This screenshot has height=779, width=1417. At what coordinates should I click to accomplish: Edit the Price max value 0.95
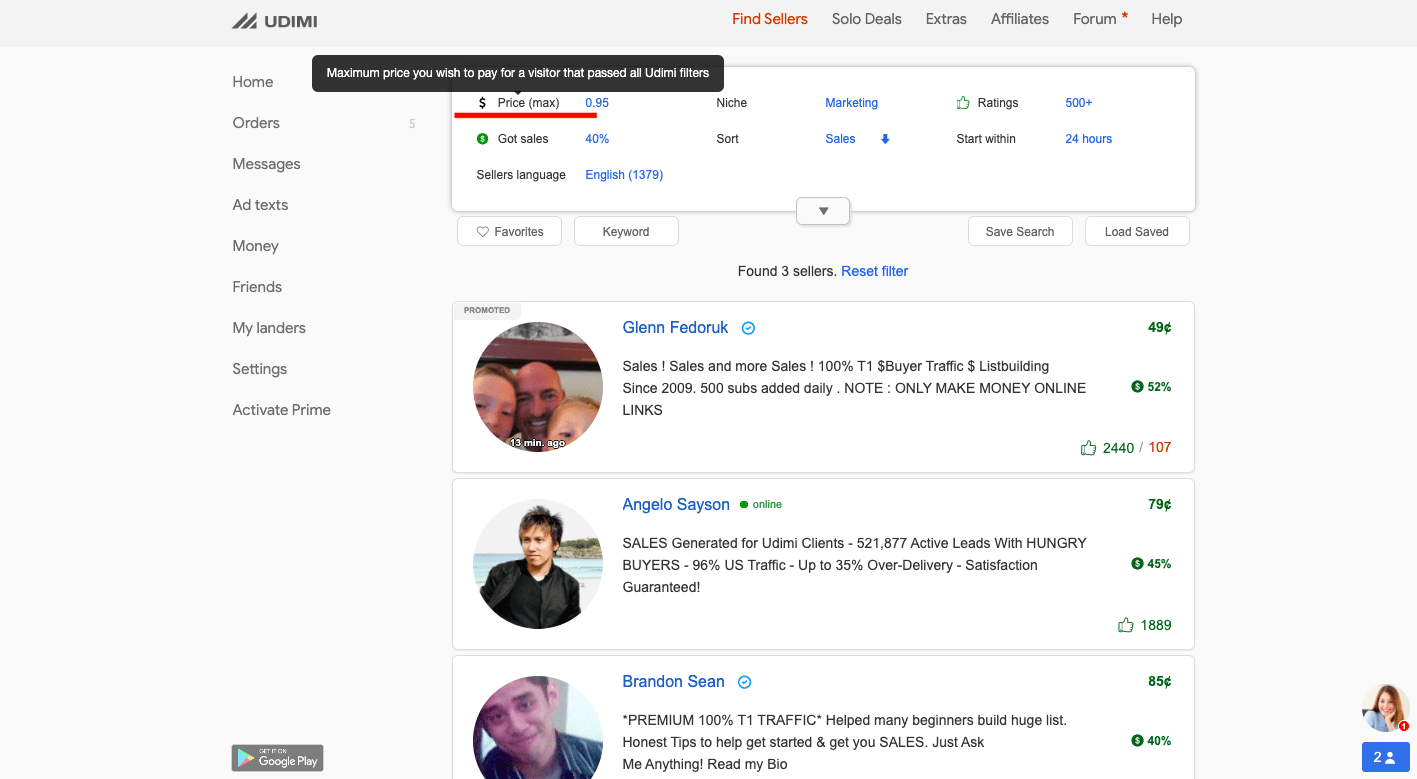[x=597, y=103]
